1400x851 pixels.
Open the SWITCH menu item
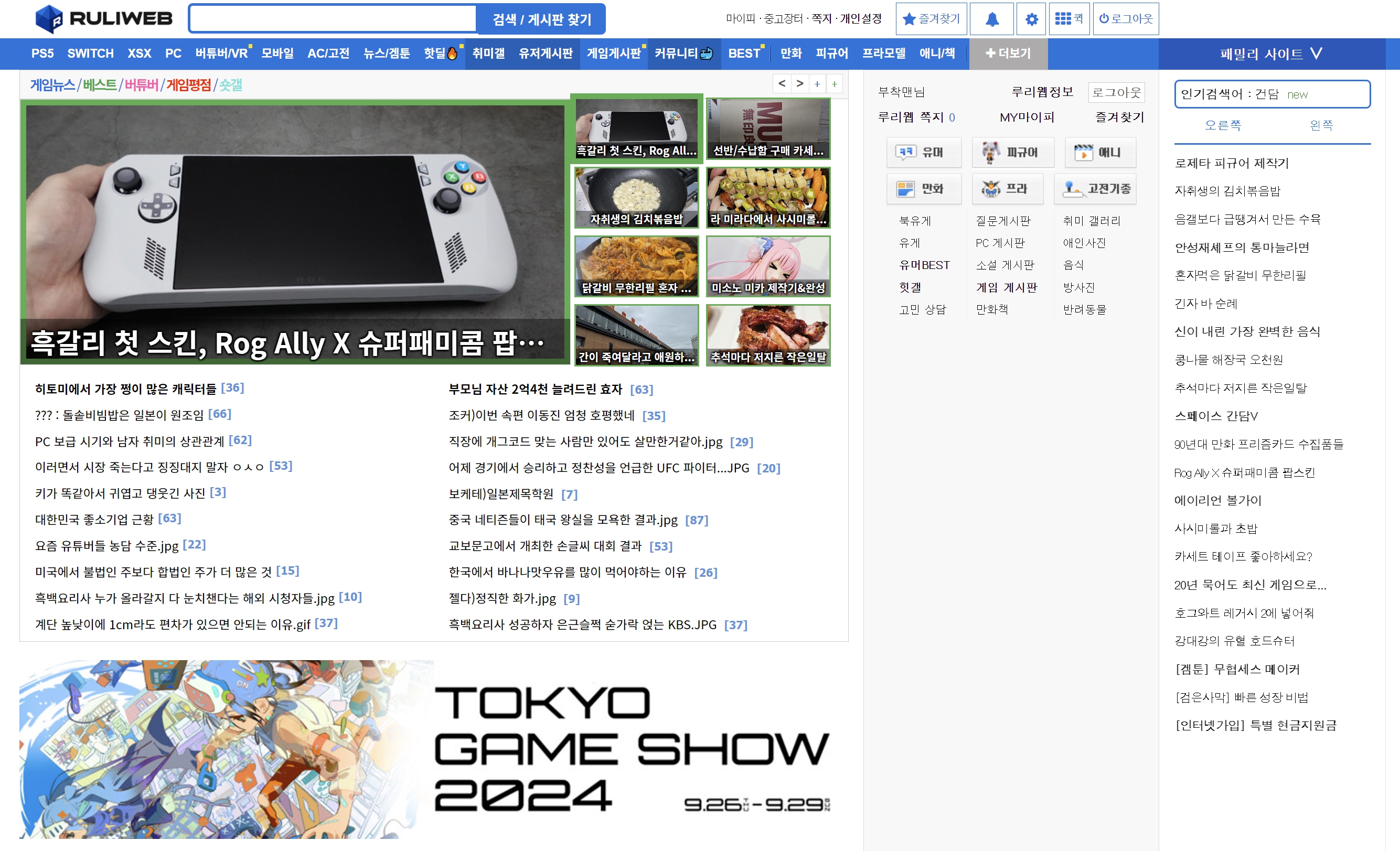(90, 53)
